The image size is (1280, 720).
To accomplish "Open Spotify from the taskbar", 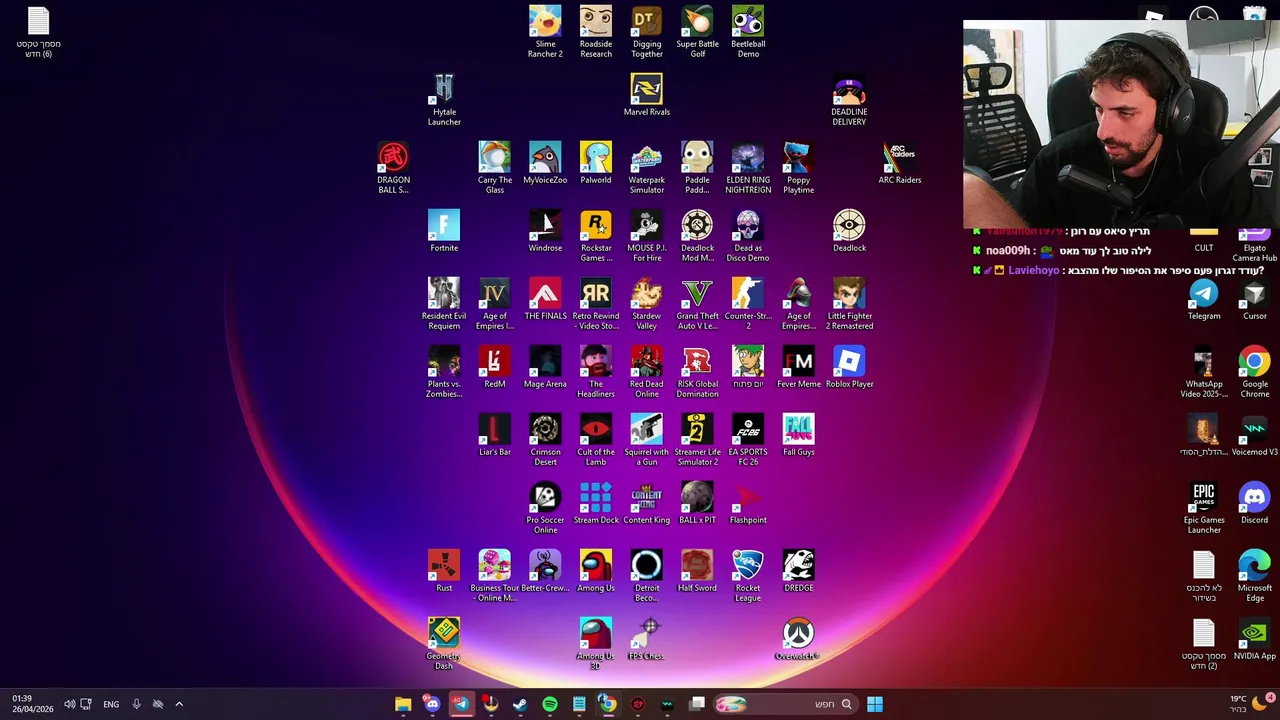I will [x=549, y=704].
